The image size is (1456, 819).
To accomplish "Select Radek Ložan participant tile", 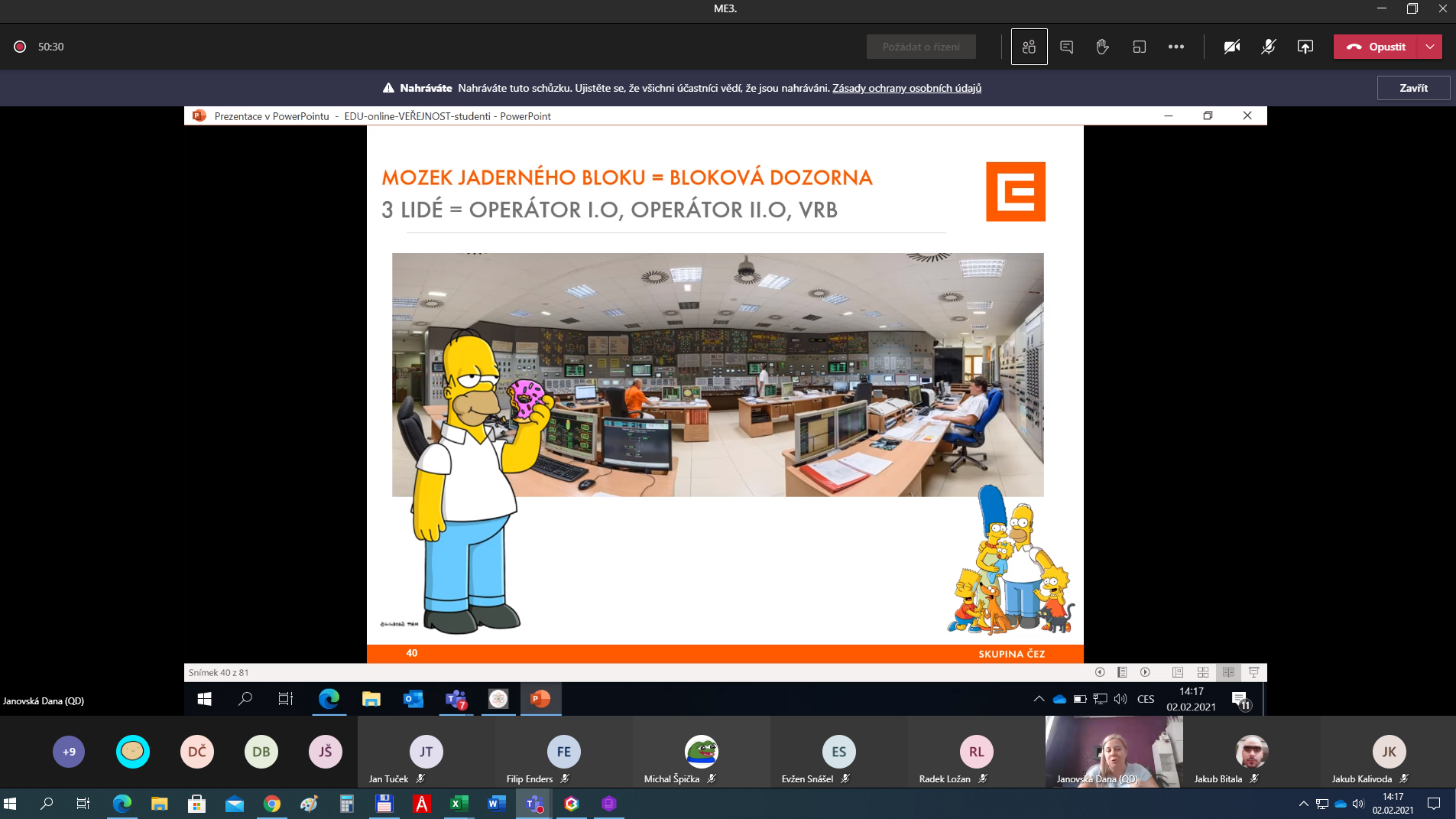I will pyautogui.click(x=977, y=752).
